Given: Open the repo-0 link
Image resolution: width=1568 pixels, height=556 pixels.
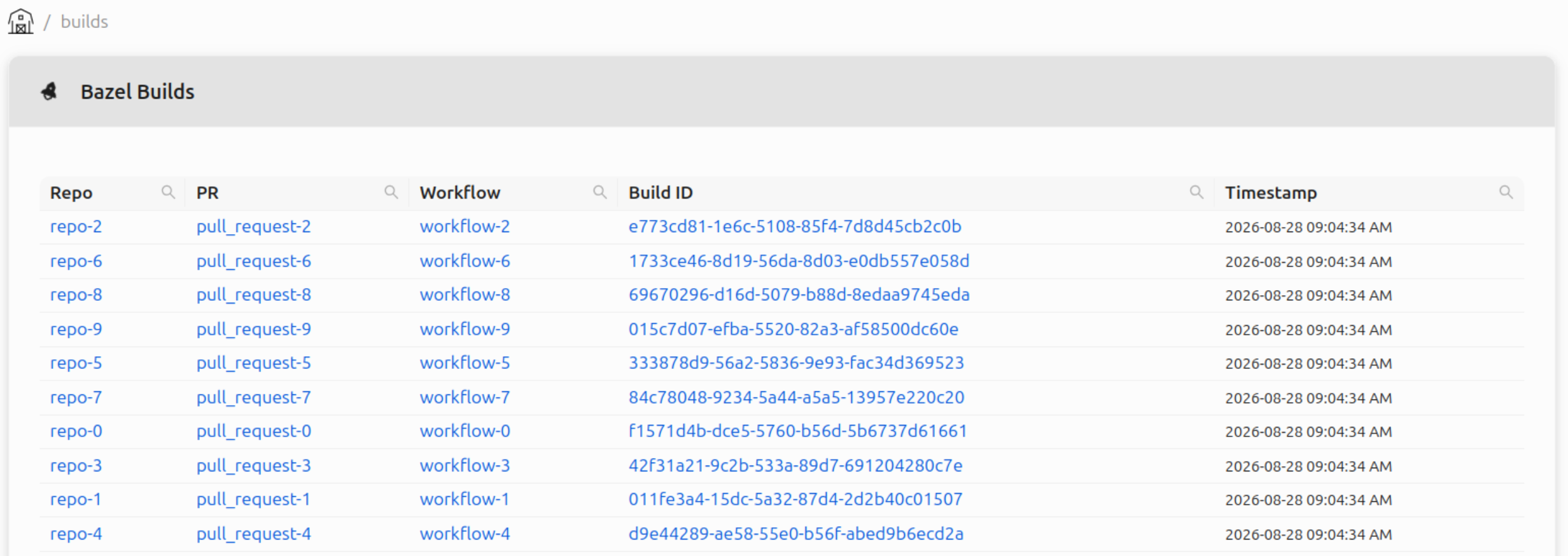Looking at the screenshot, I should [76, 431].
